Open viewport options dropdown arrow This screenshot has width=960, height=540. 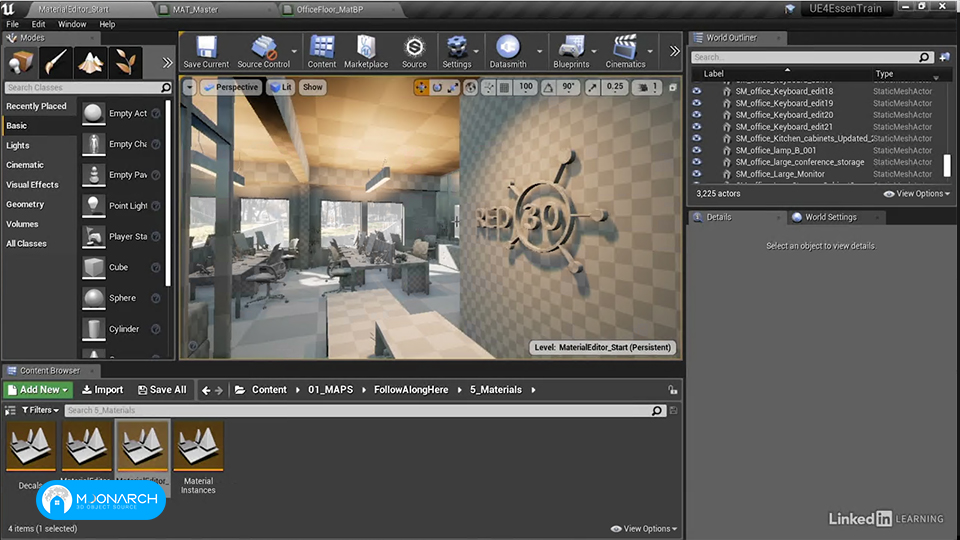(x=189, y=88)
